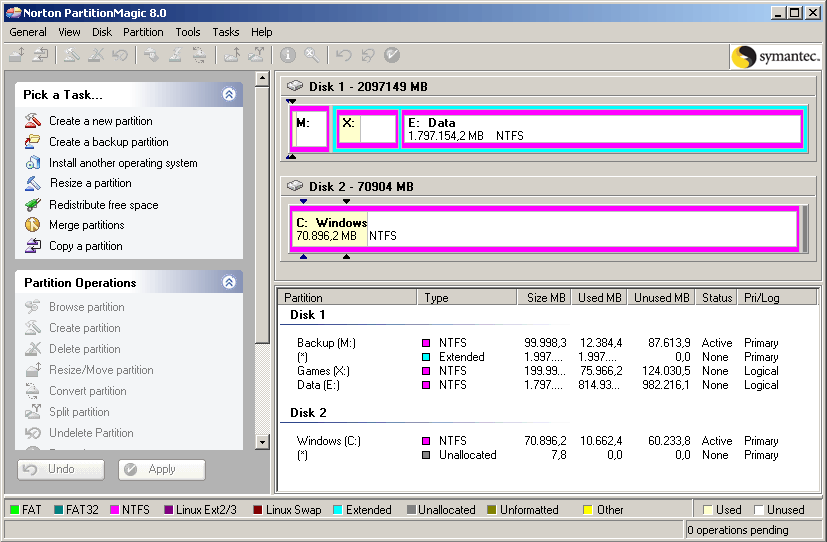Click Delete partition under Partition Operations

(84, 349)
